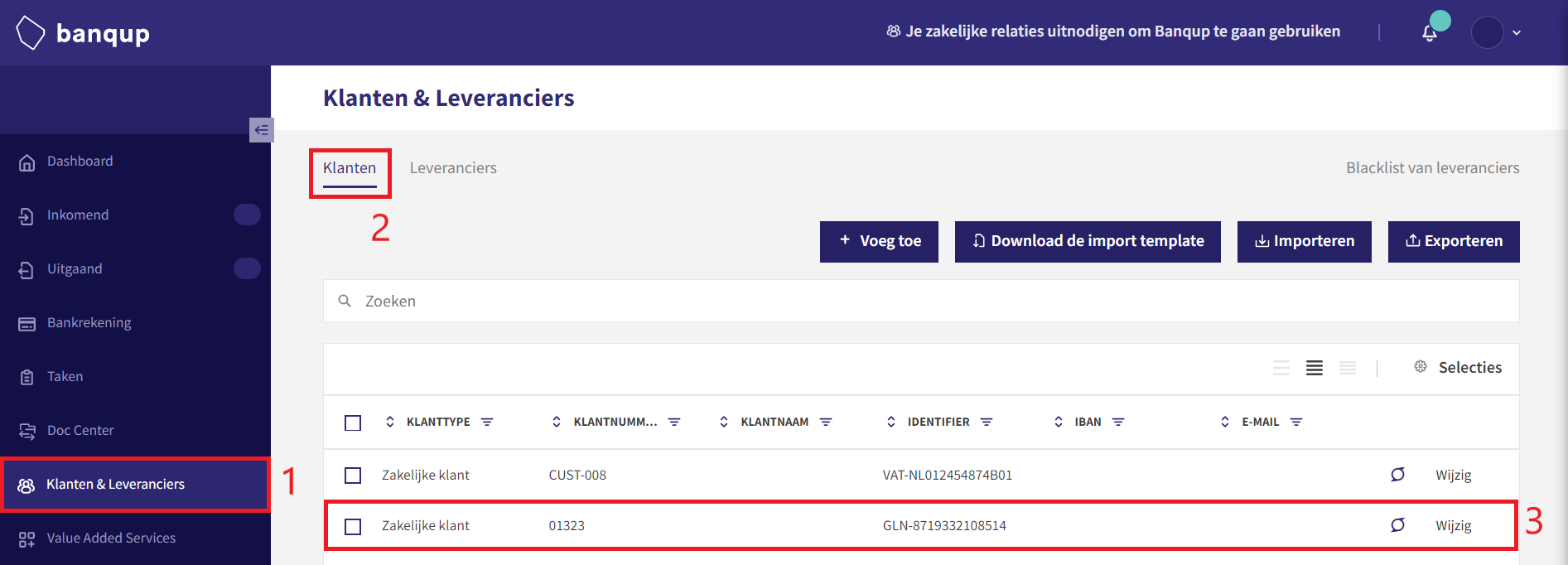Image resolution: width=1568 pixels, height=565 pixels.
Task: Select the spacious row density view
Action: tap(1281, 368)
